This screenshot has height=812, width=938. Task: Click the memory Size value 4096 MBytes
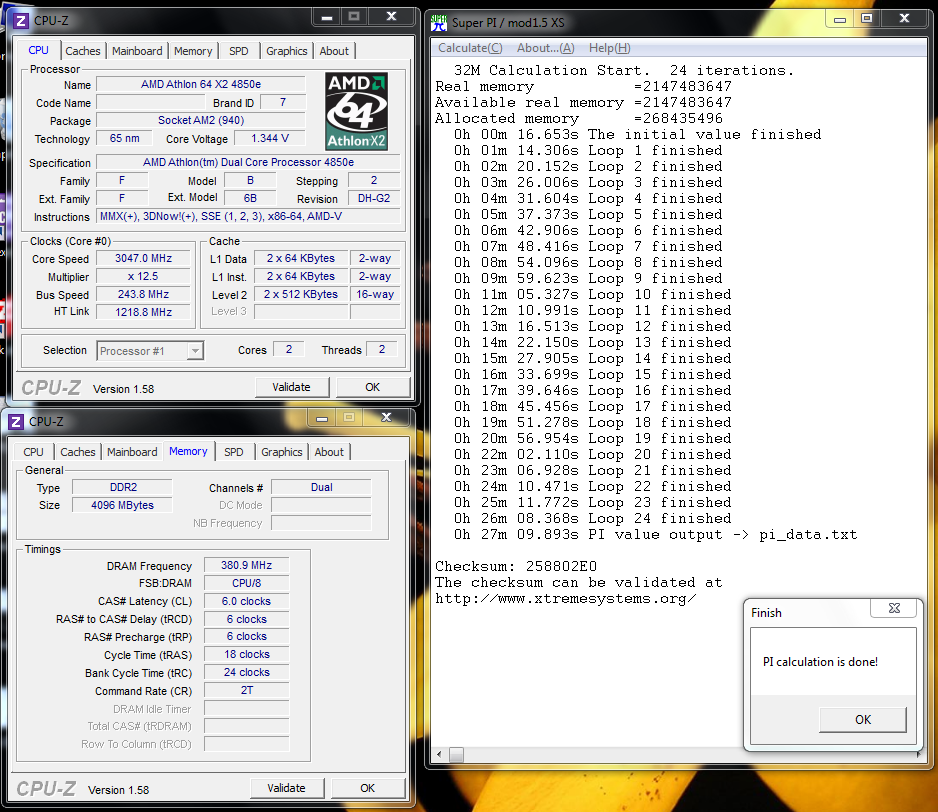[123, 505]
